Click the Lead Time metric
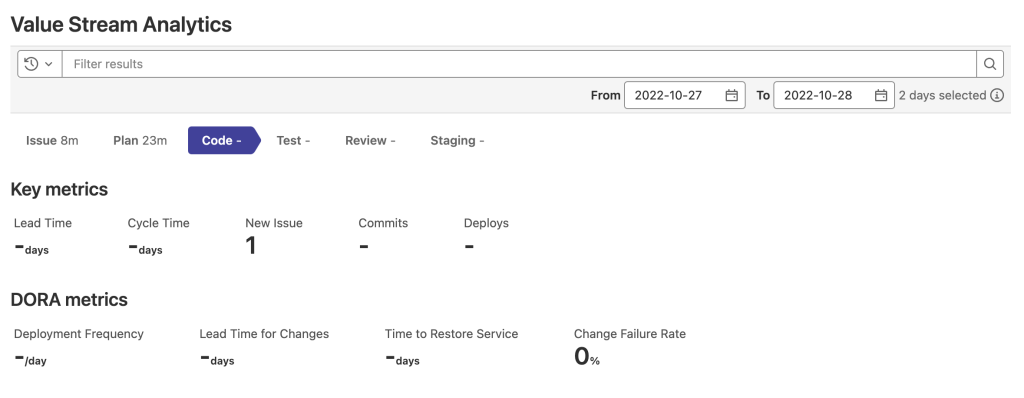The image size is (1024, 398). tap(43, 237)
